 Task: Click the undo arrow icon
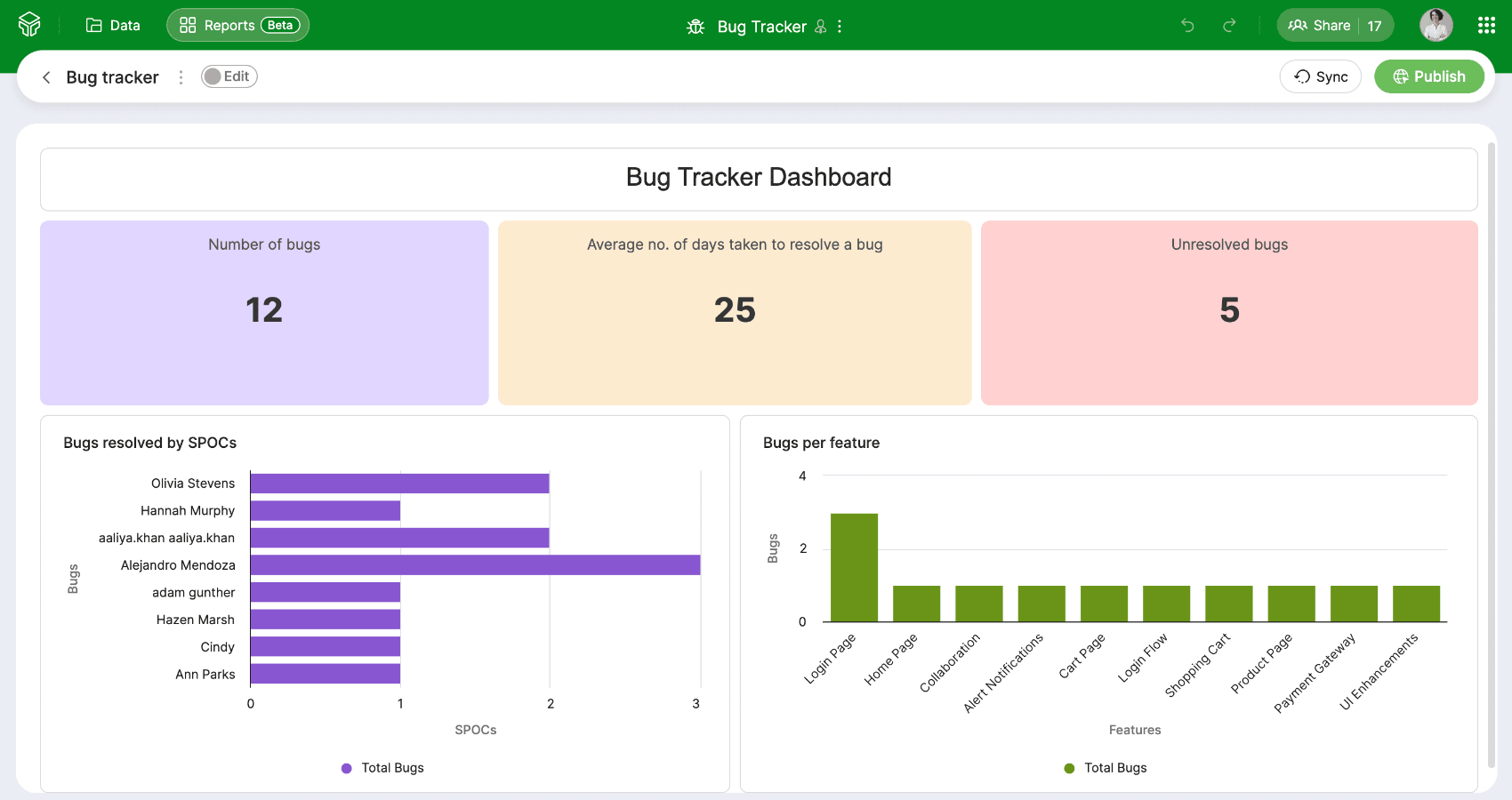1187,25
